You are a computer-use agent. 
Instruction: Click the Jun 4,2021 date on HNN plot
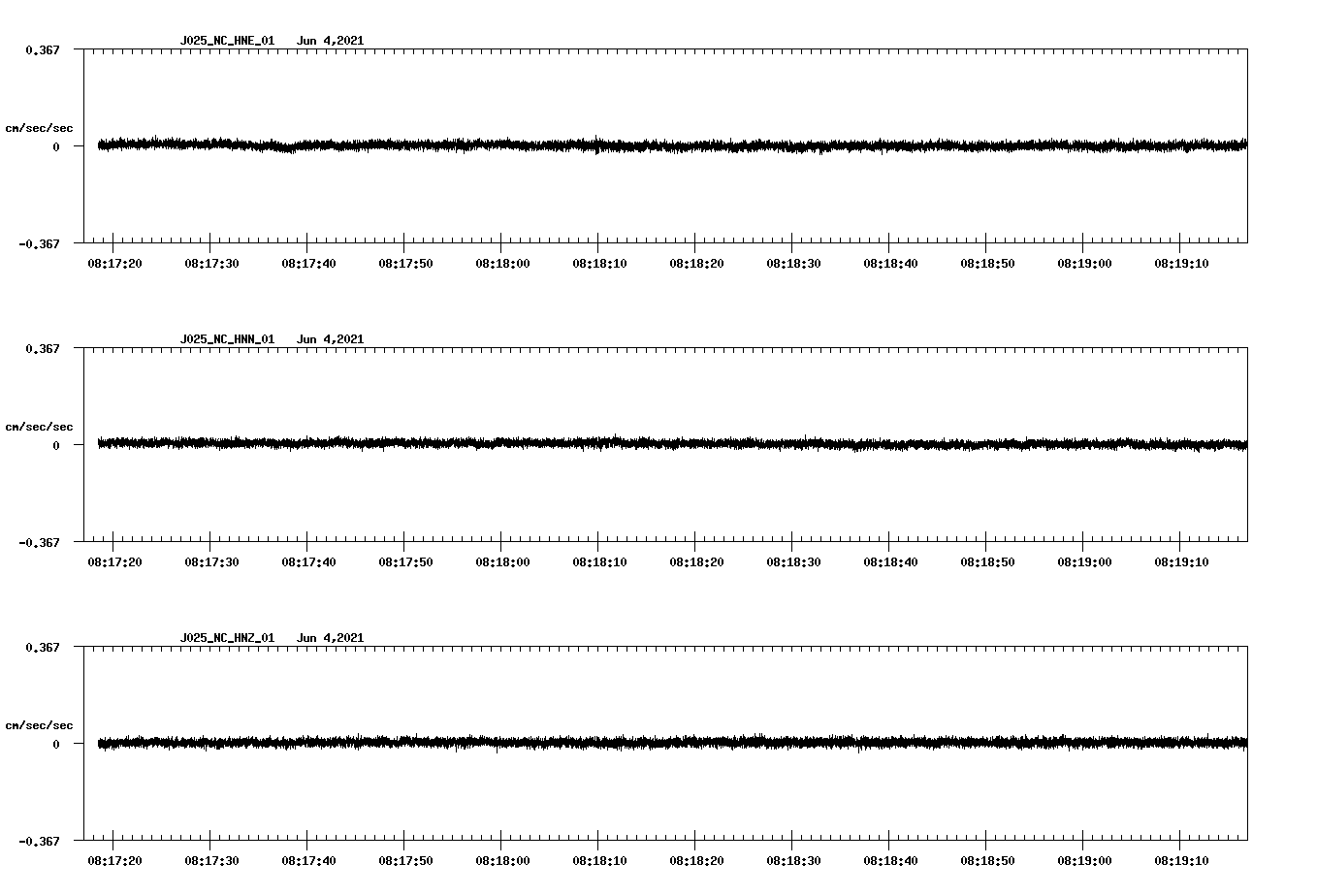pos(330,339)
